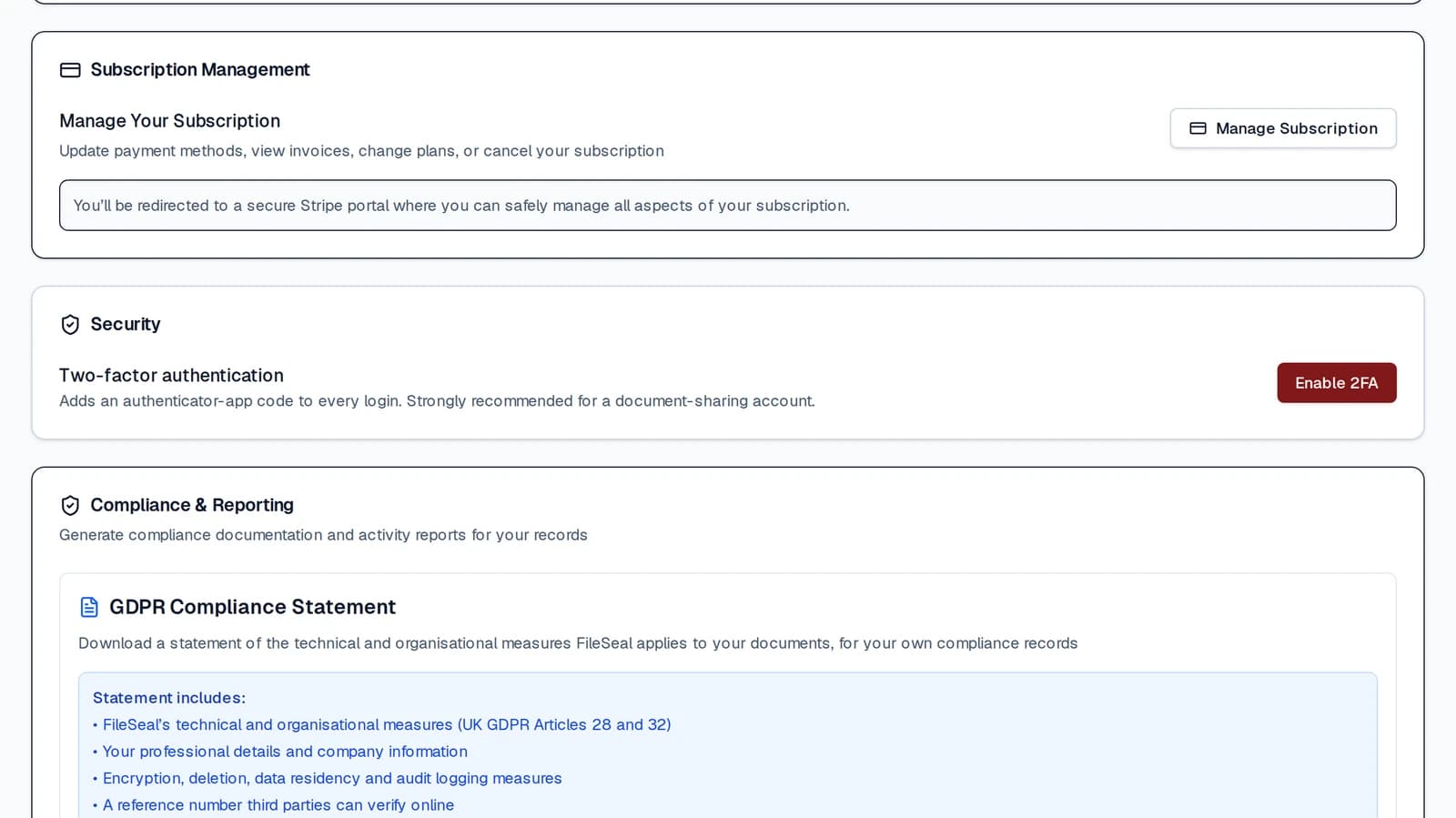Click the 'UK GDPR Articles 28 and 32' bullet

pyautogui.click(x=382, y=725)
